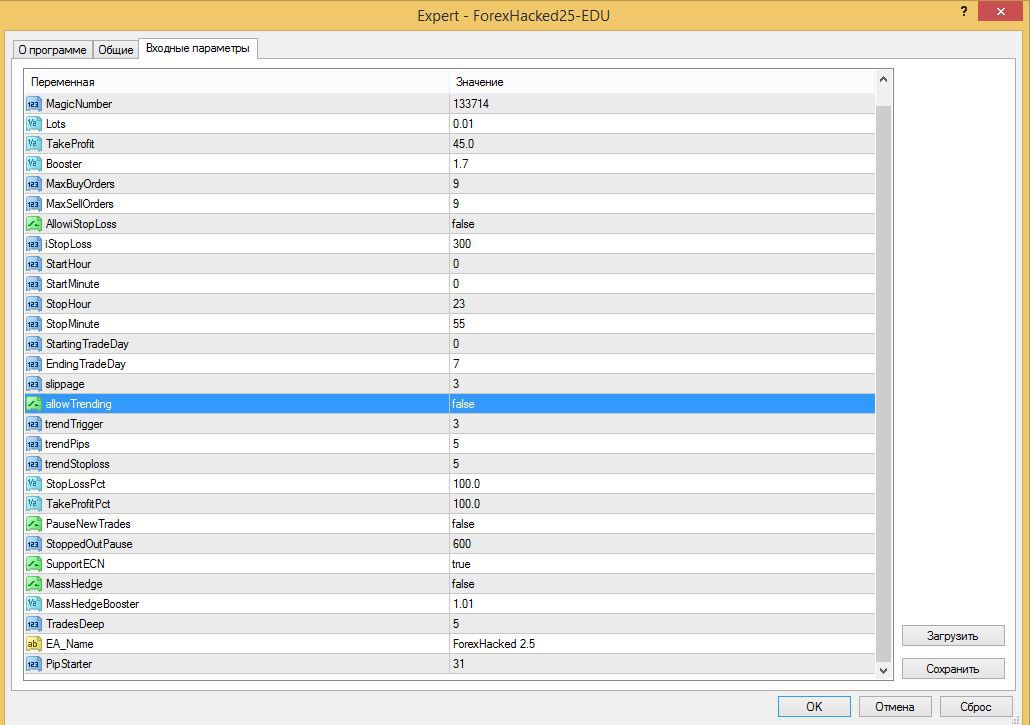Select the StoppedOutPause variable name
This screenshot has width=1030, height=725.
click(x=89, y=544)
